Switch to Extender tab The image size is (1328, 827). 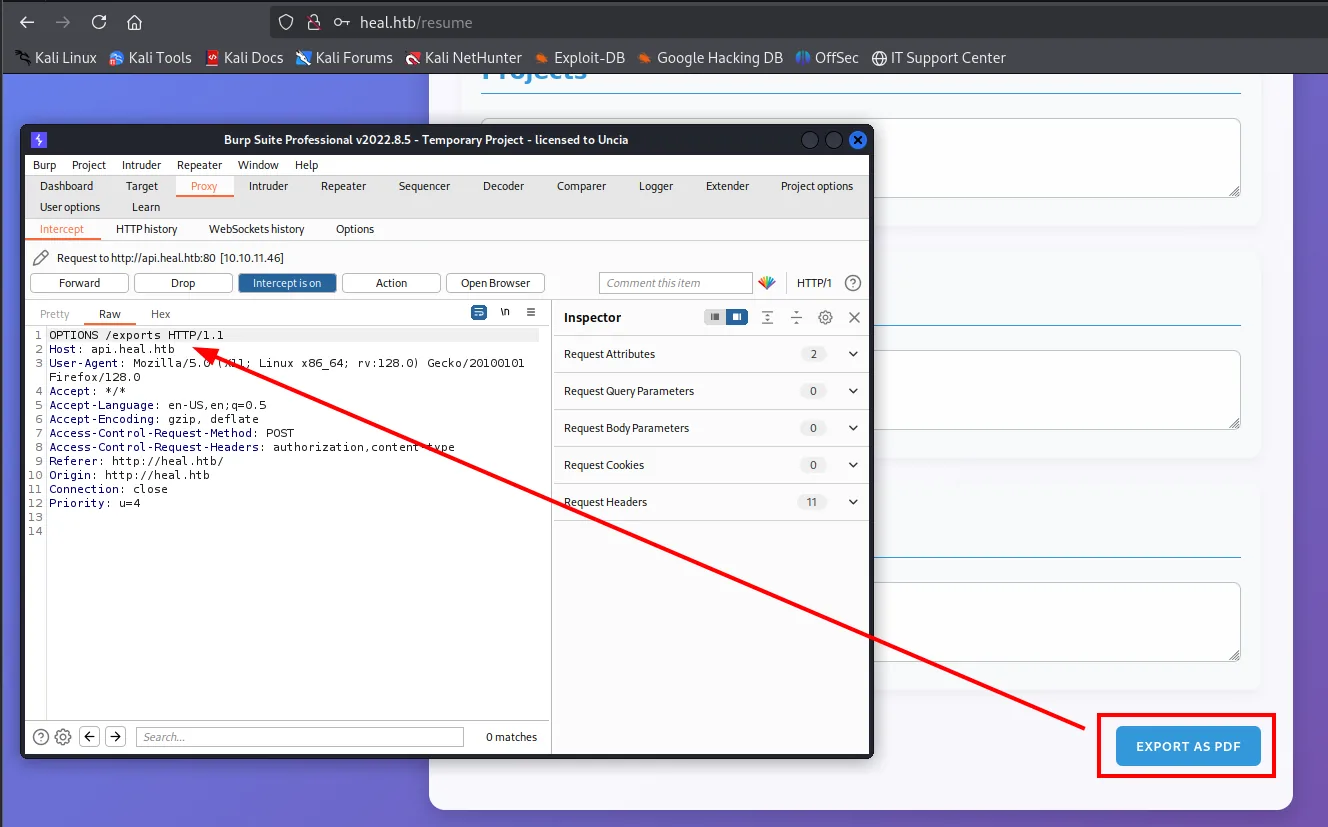[727, 186]
